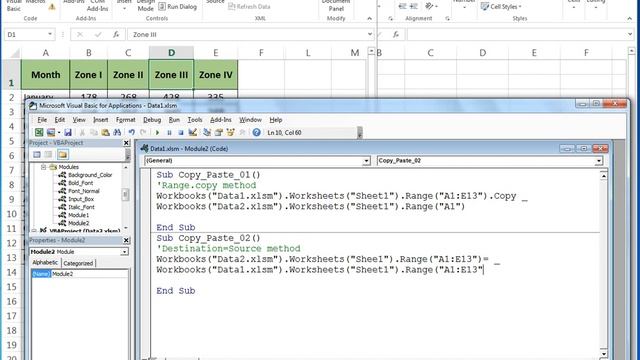Collapse the Modules folder in project tree
The height and width of the screenshot is (360, 640).
(43, 167)
